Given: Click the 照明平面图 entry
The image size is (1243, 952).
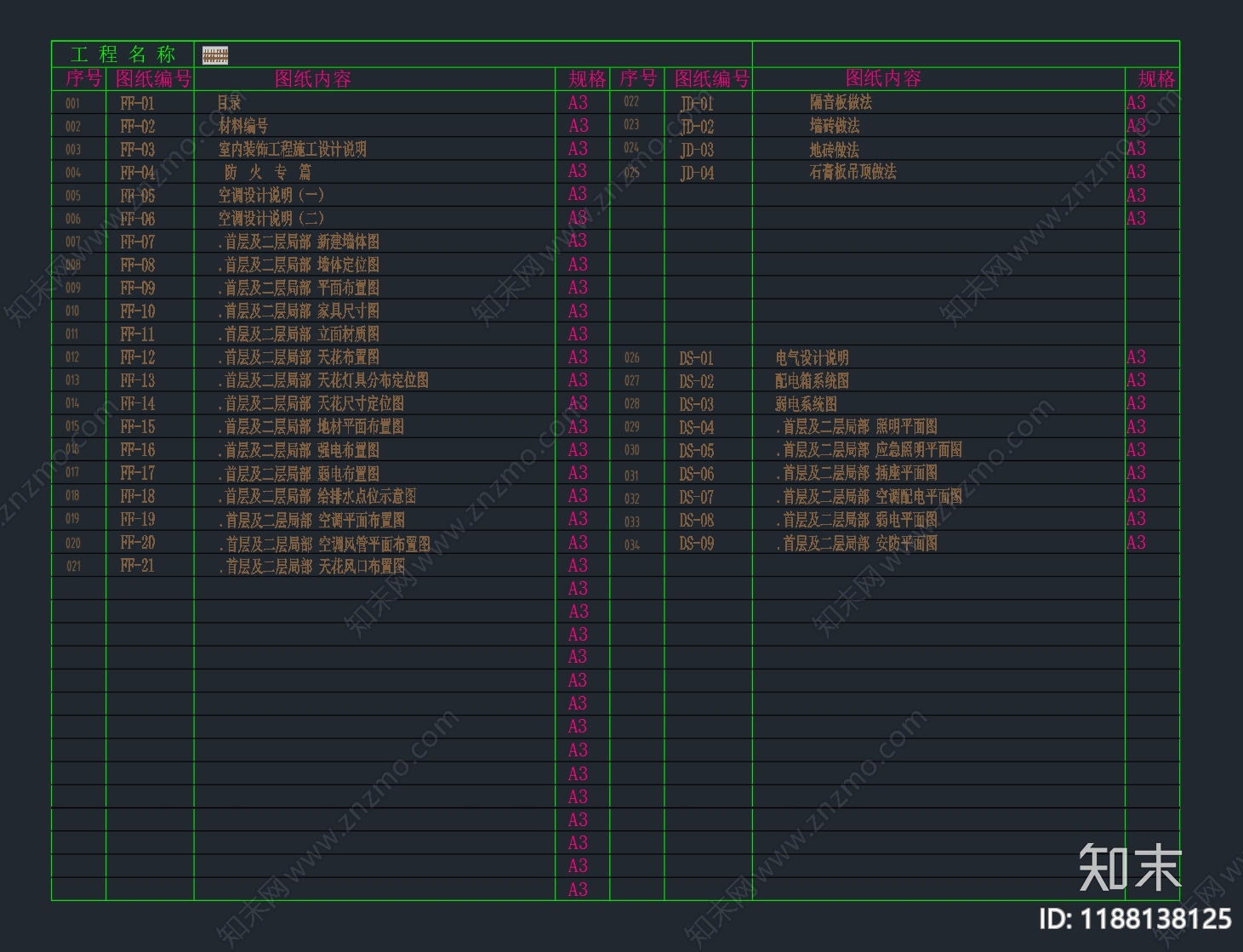Looking at the screenshot, I should [x=857, y=426].
